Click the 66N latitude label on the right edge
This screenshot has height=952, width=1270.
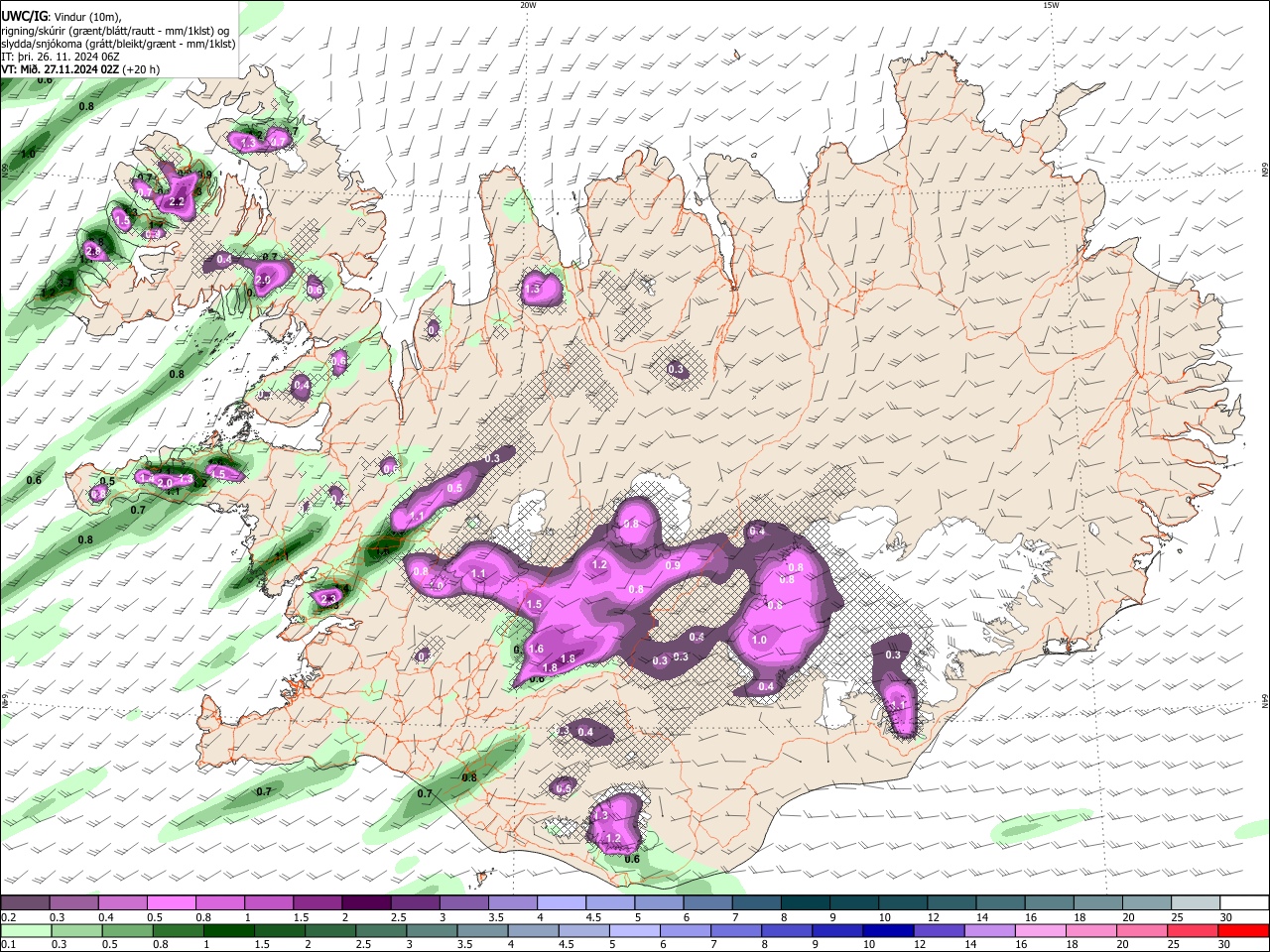tap(1265, 171)
